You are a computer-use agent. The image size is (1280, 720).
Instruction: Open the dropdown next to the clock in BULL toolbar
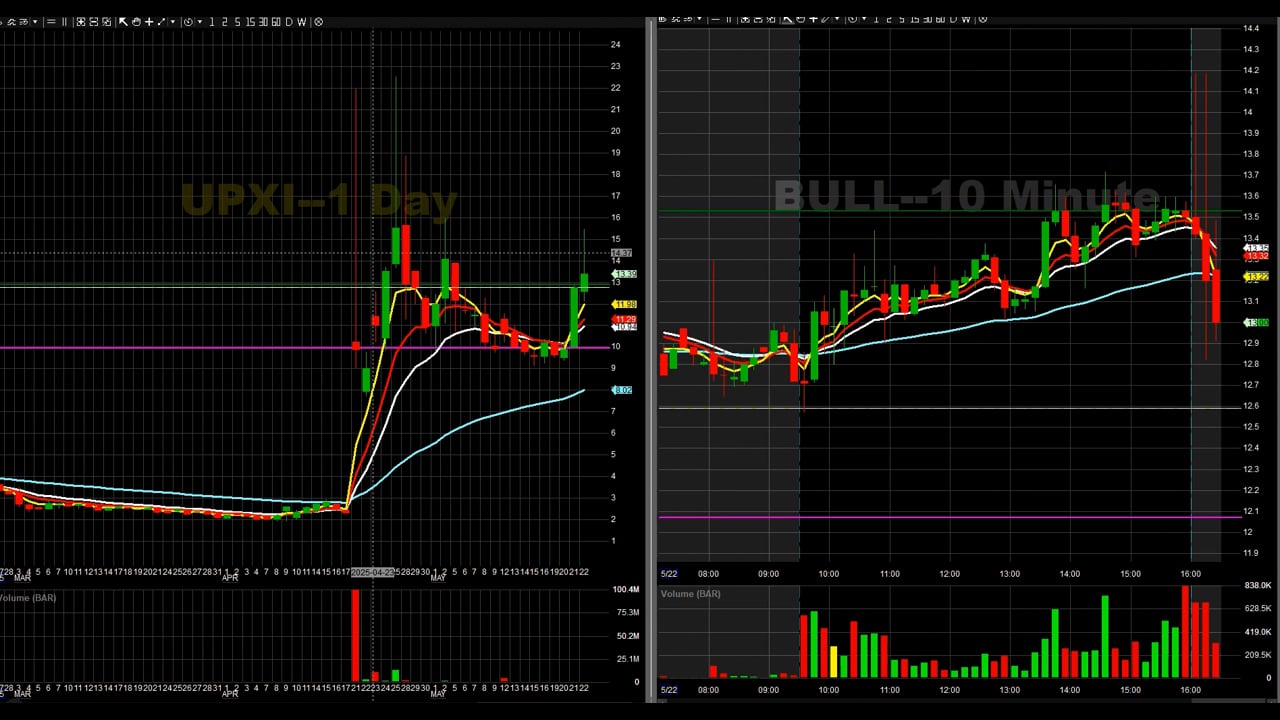(x=864, y=18)
